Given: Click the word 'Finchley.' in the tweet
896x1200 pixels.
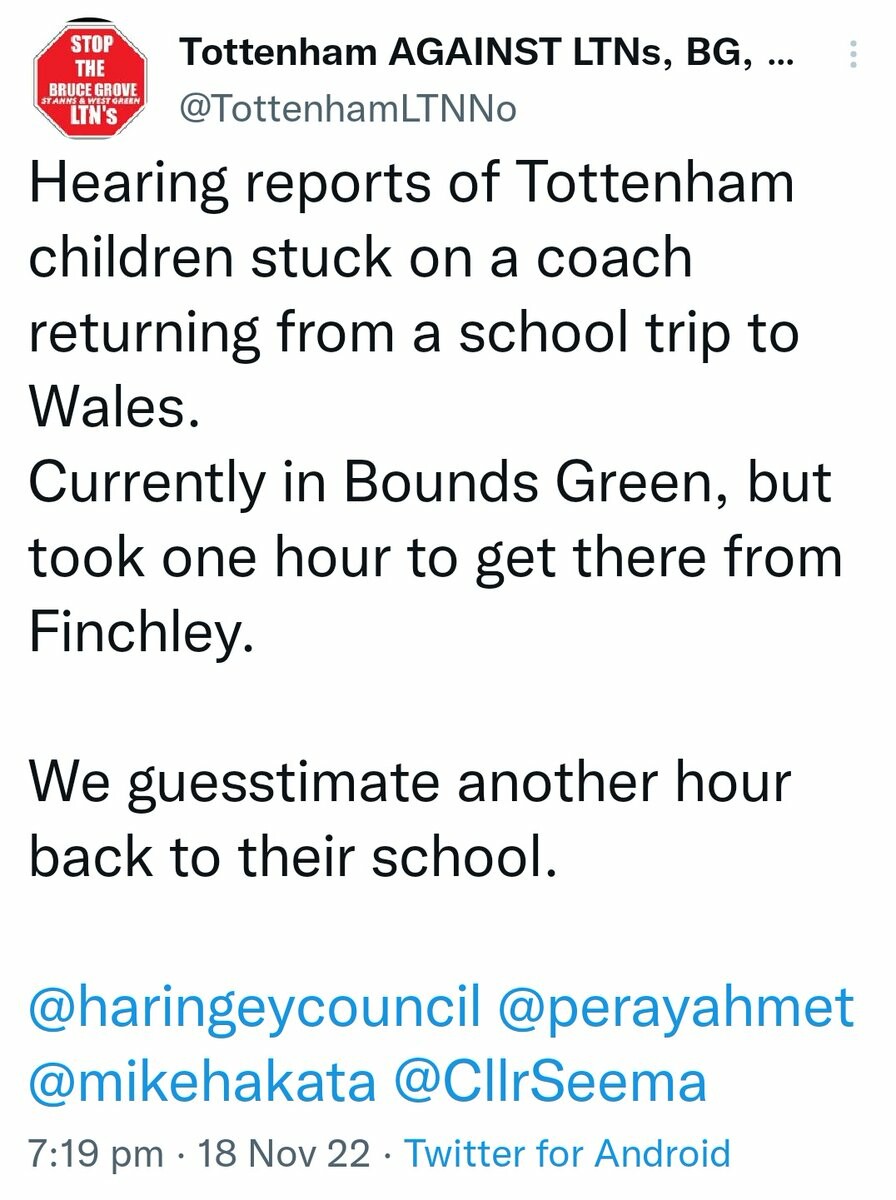Looking at the screenshot, I should tap(136, 630).
